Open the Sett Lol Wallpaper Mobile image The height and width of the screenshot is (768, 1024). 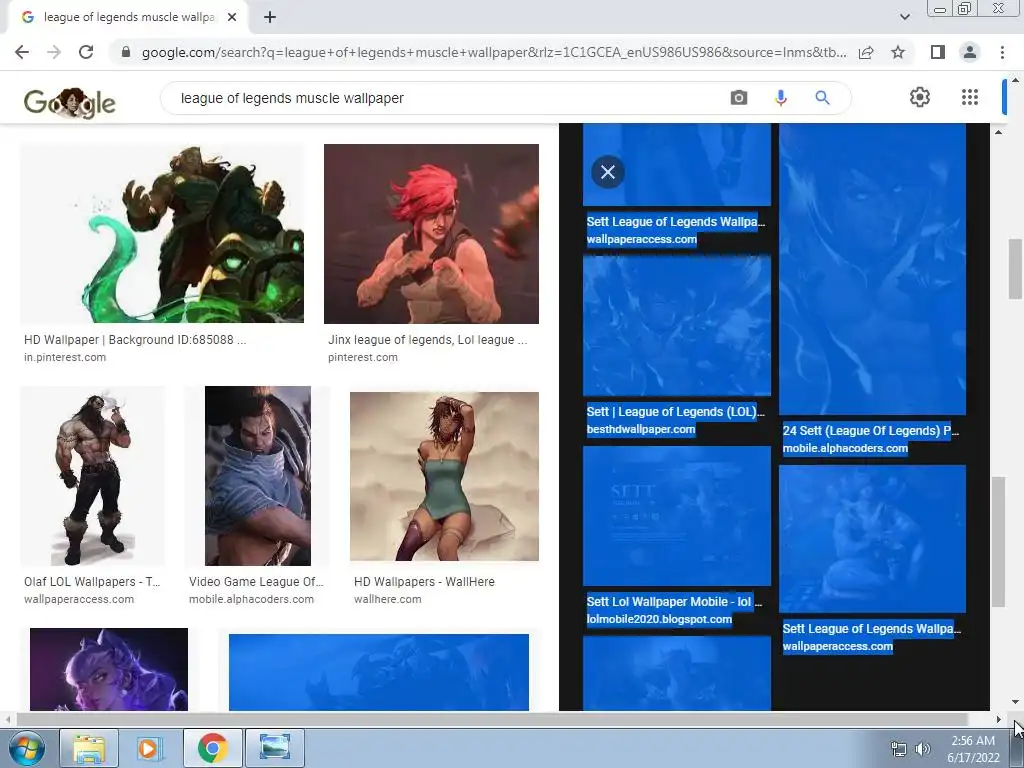677,516
